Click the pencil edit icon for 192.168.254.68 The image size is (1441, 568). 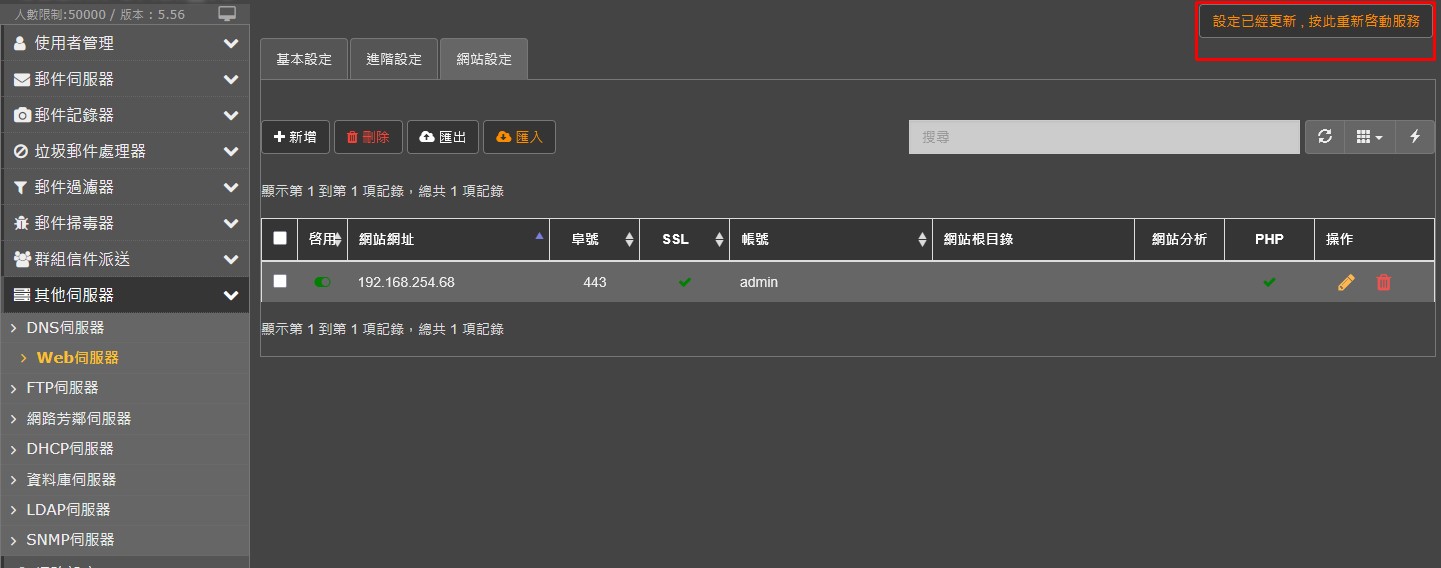click(1346, 283)
